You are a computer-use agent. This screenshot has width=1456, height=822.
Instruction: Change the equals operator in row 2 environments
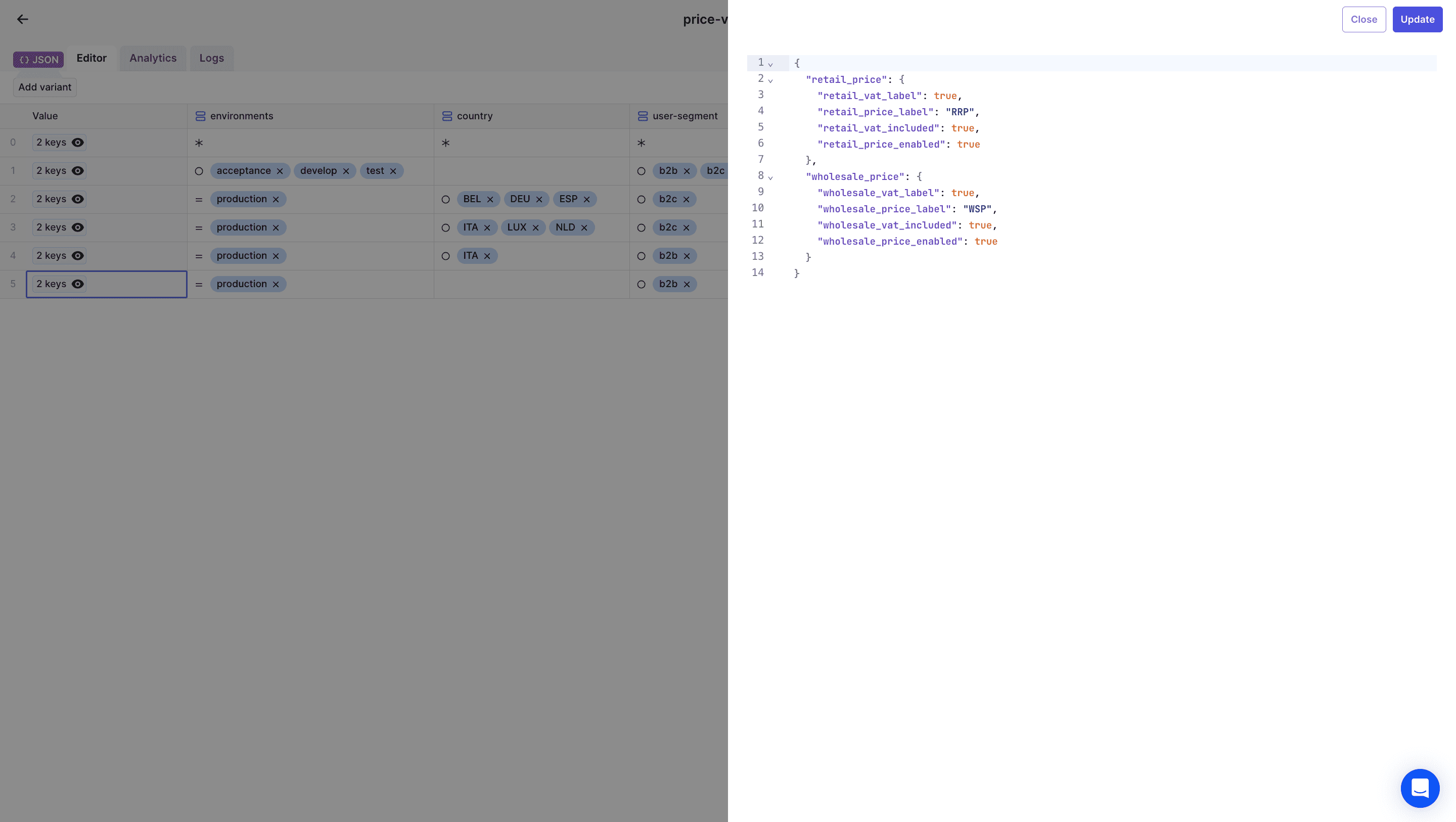pos(199,200)
